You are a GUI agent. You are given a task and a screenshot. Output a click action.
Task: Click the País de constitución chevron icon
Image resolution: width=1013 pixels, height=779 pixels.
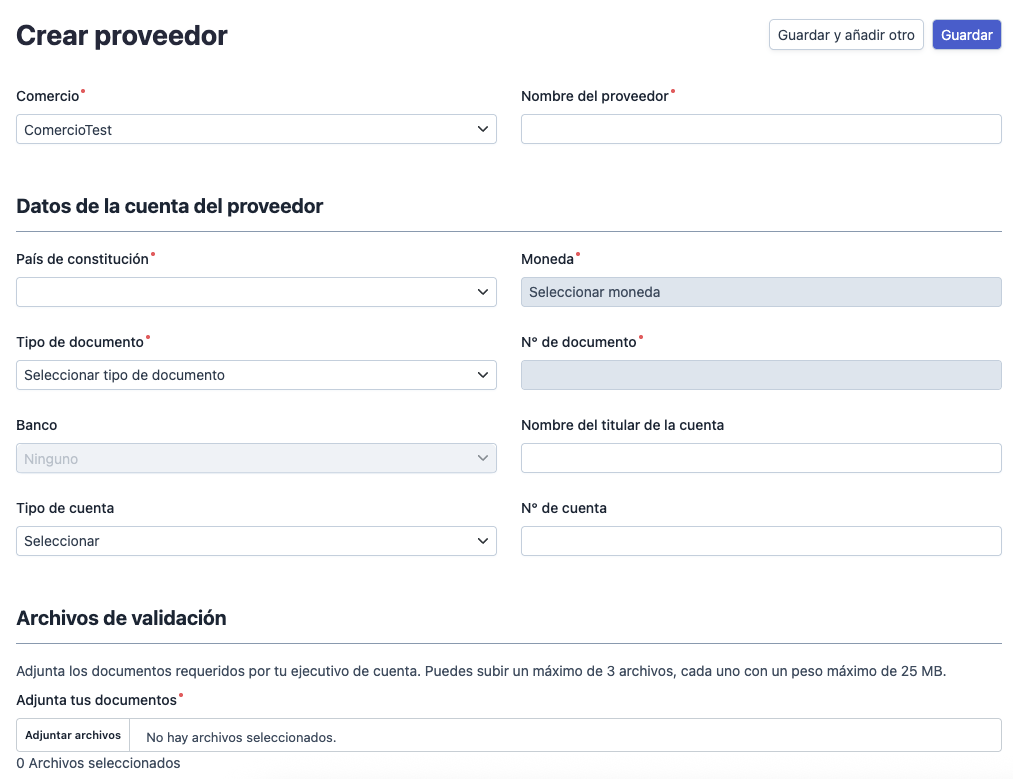tap(483, 291)
